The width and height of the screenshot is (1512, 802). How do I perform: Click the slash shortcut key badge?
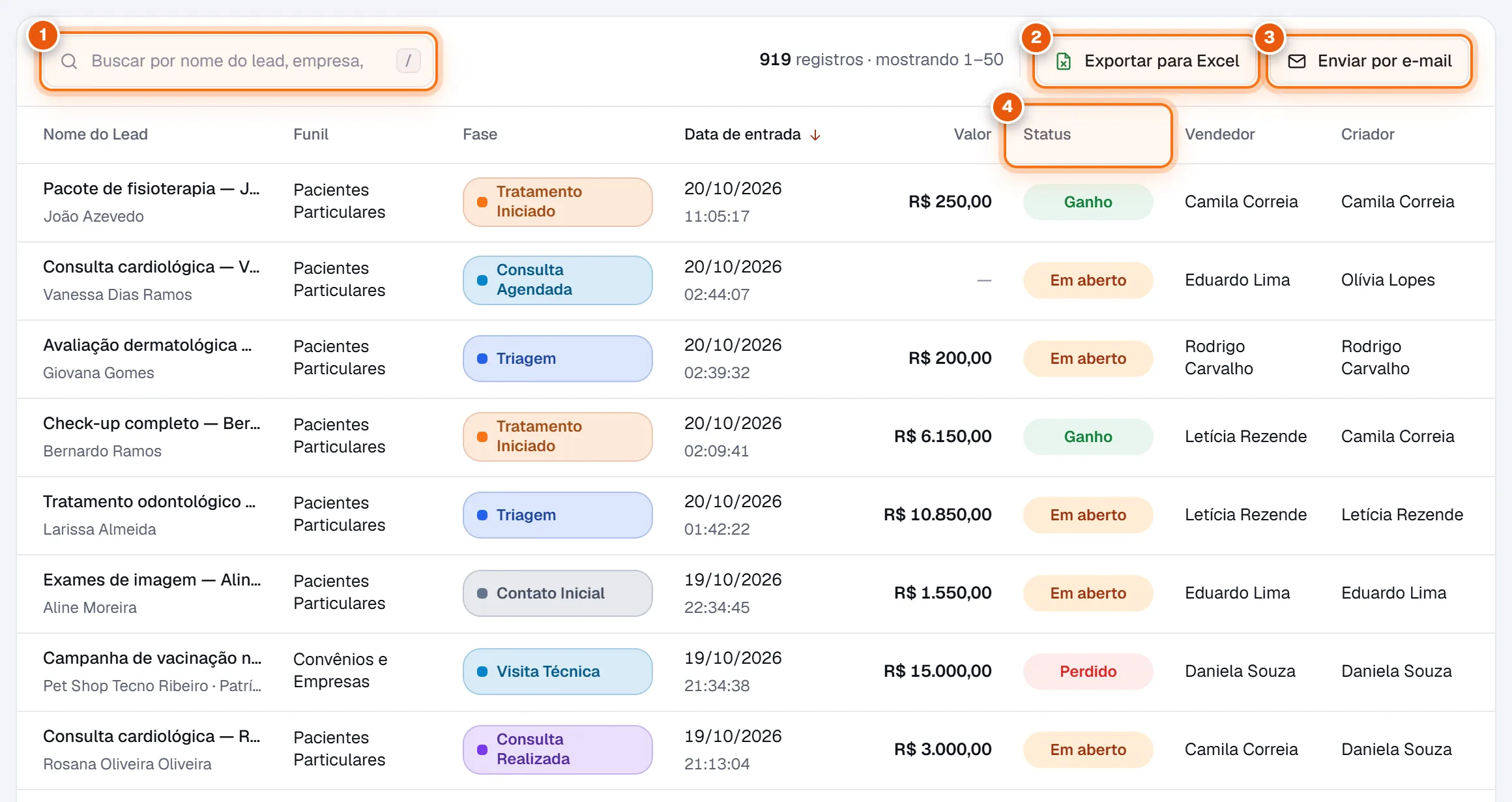click(x=409, y=61)
